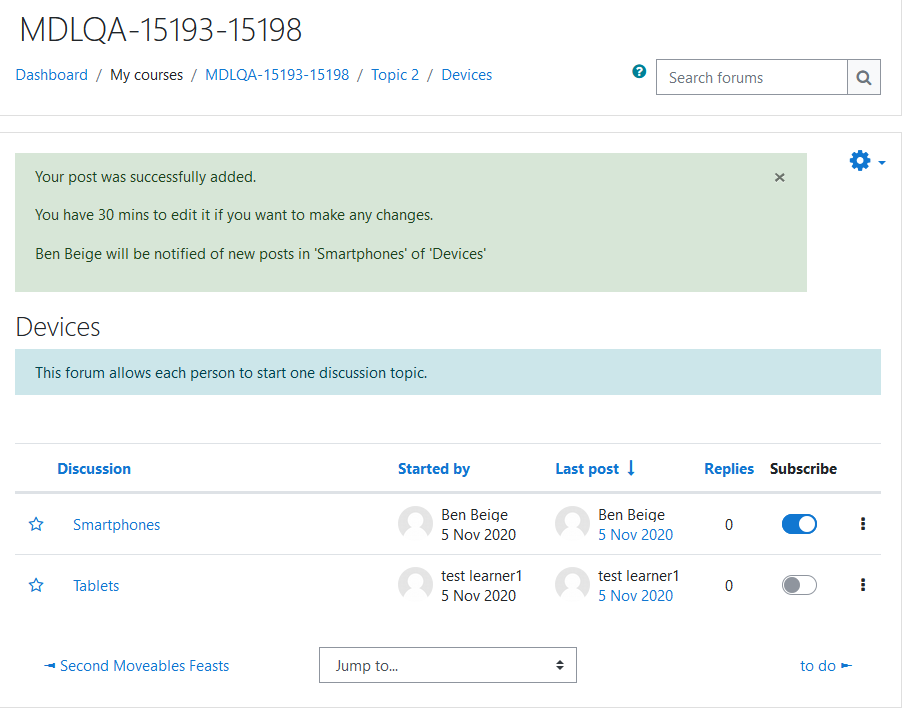
Task: Click the Subscribe column header
Action: coord(803,469)
